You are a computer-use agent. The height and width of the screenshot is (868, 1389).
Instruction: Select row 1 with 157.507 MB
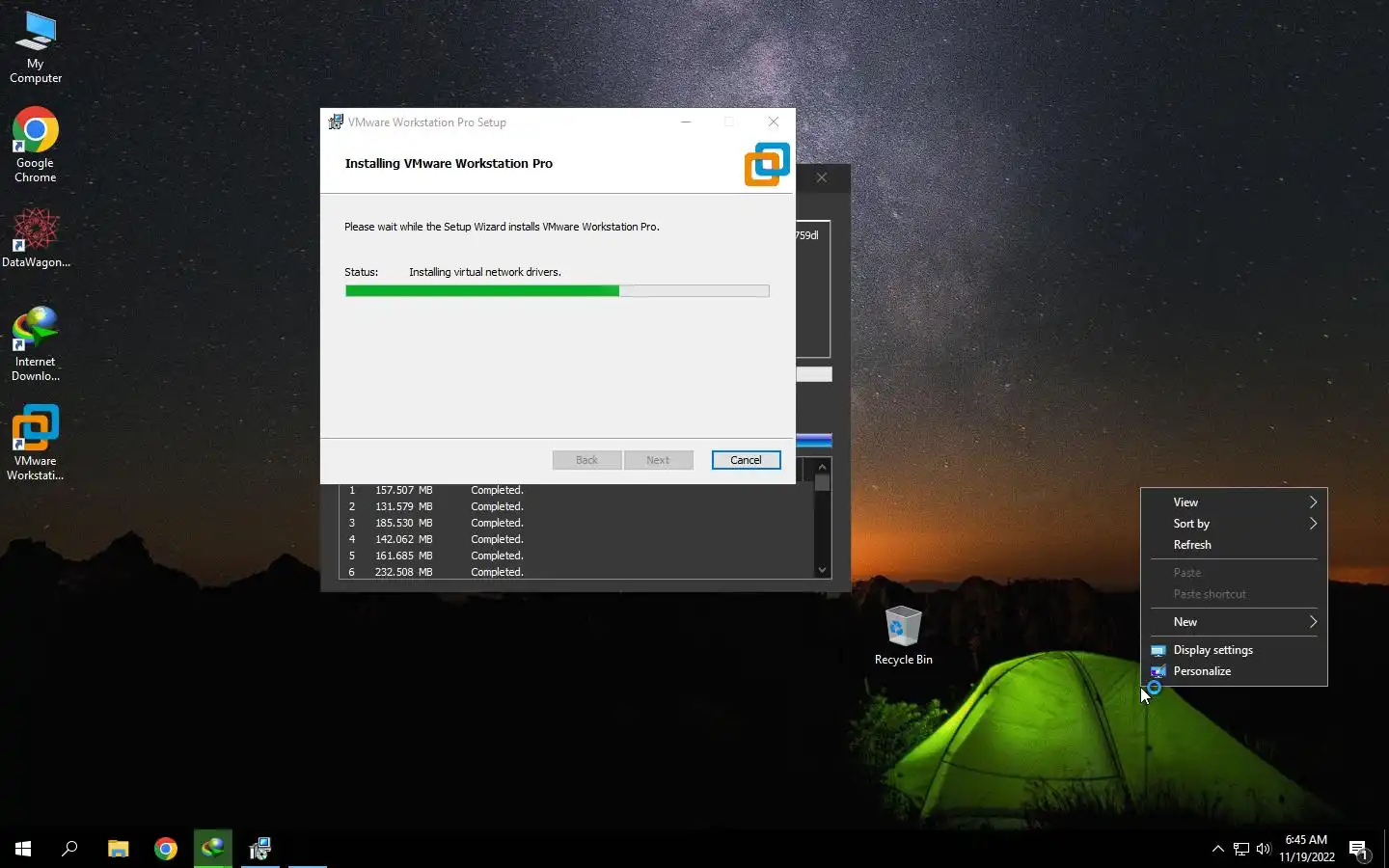pos(576,490)
